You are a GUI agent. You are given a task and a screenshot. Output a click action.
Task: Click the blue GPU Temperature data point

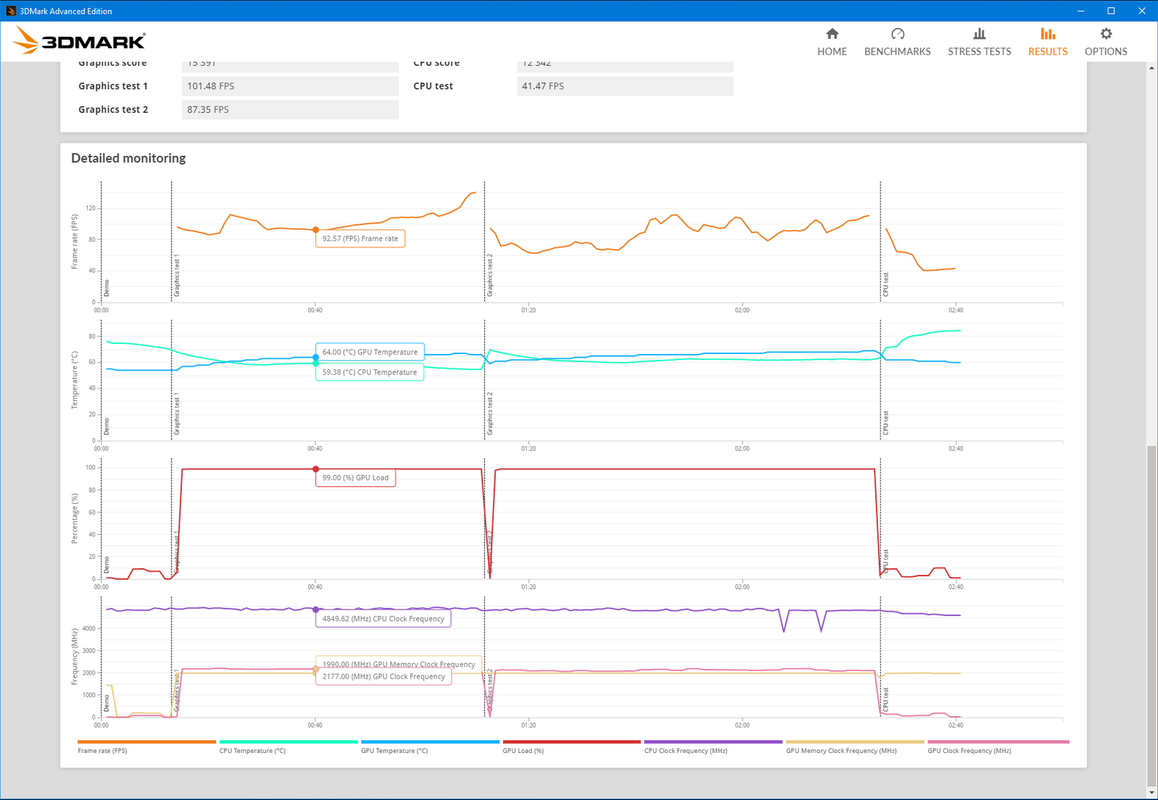[316, 358]
